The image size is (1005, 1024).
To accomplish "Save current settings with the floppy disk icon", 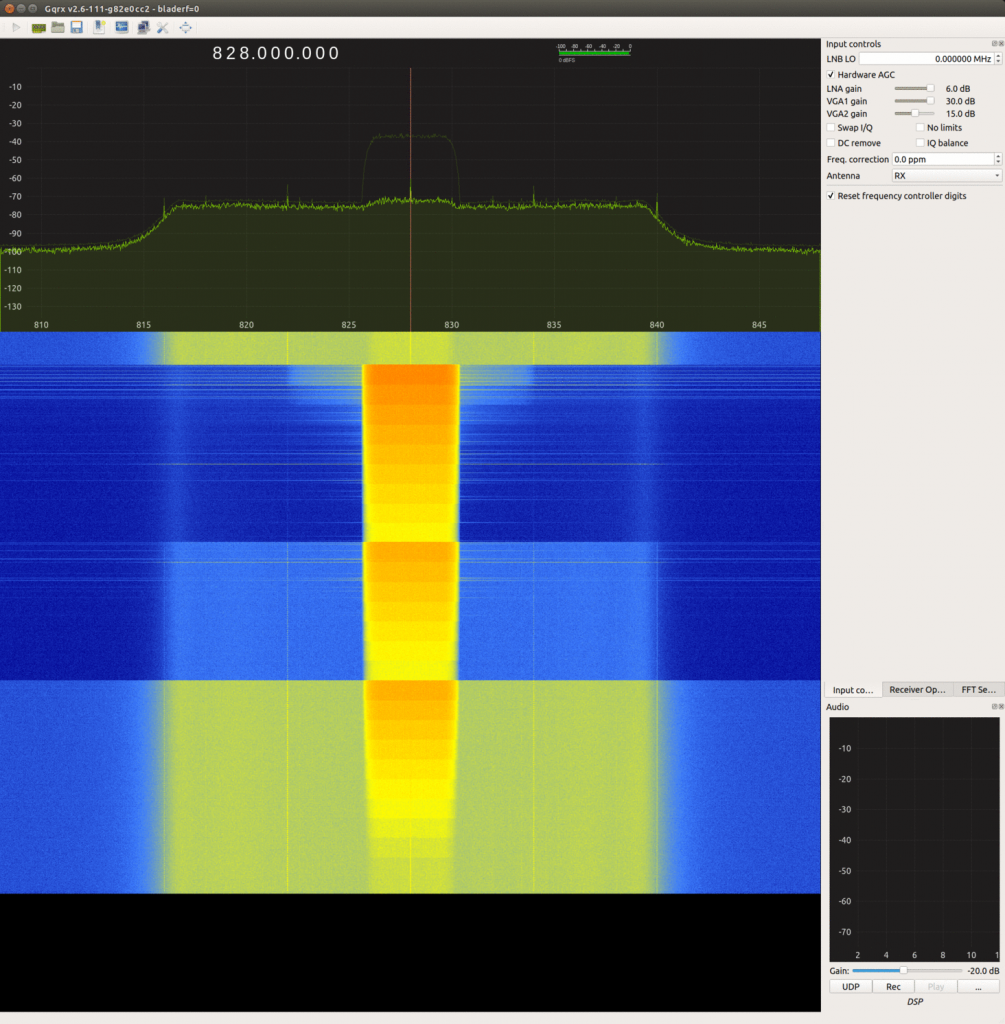I will tap(77, 27).
